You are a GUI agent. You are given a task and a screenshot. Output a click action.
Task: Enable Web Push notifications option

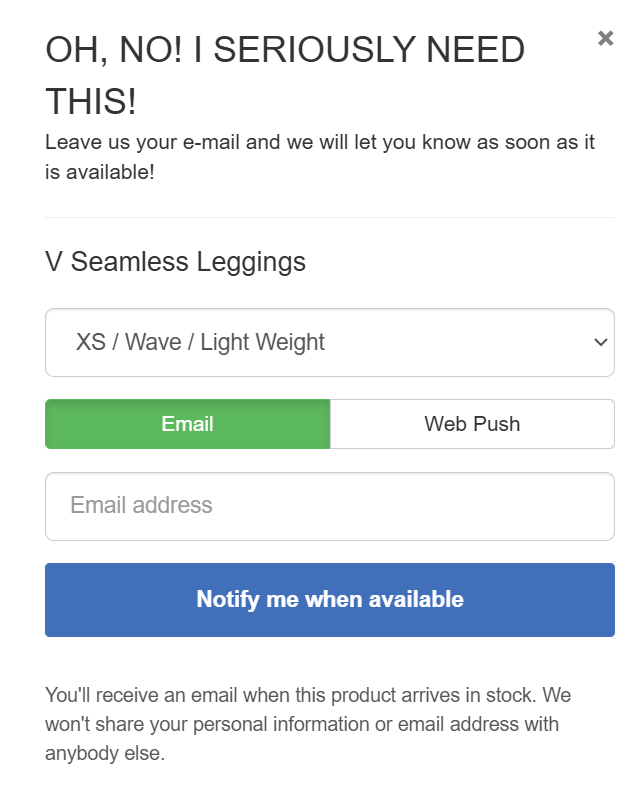[472, 424]
